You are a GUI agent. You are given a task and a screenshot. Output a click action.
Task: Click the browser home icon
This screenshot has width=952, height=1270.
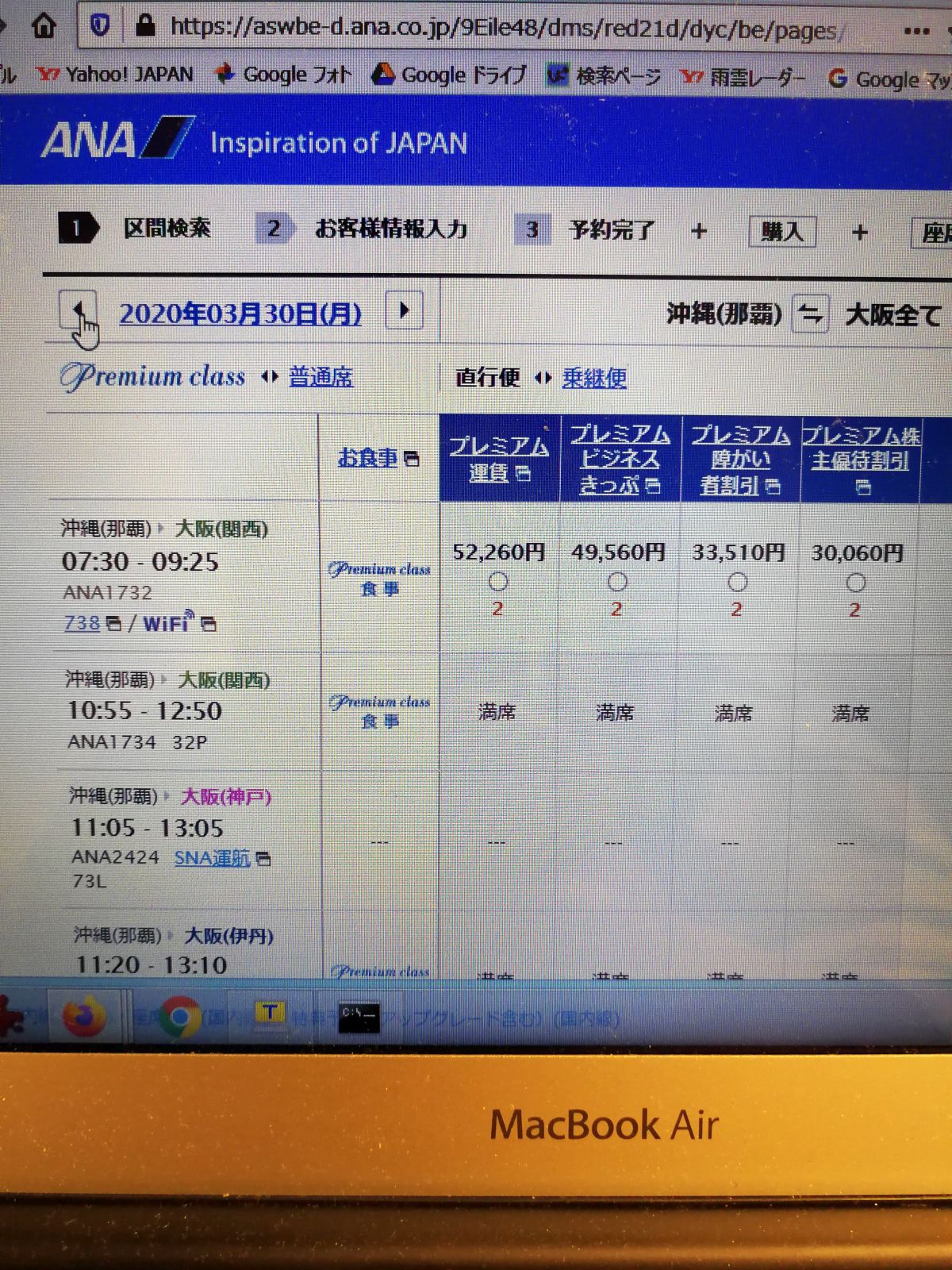point(44,26)
